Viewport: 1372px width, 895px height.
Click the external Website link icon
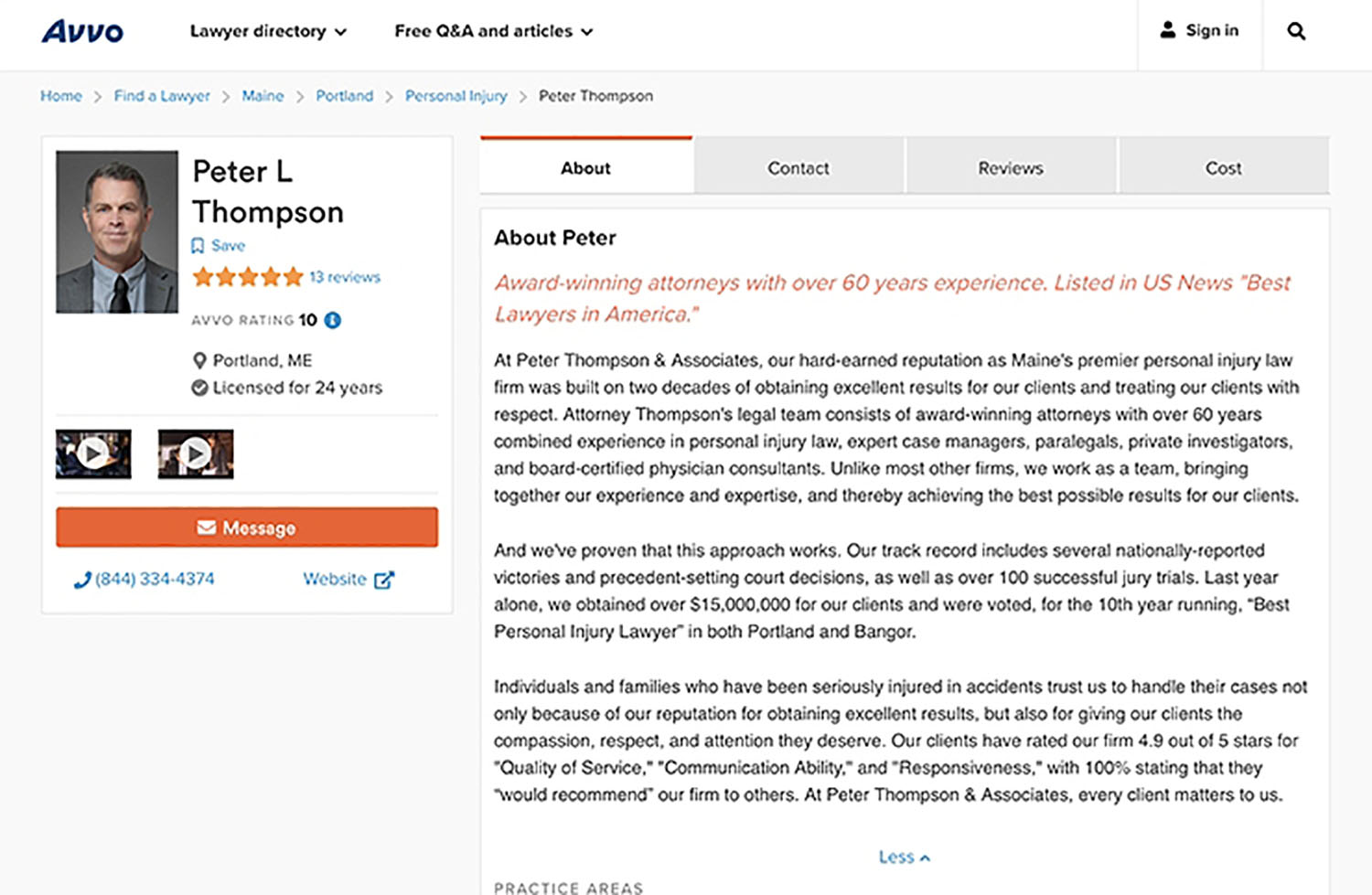(x=384, y=580)
